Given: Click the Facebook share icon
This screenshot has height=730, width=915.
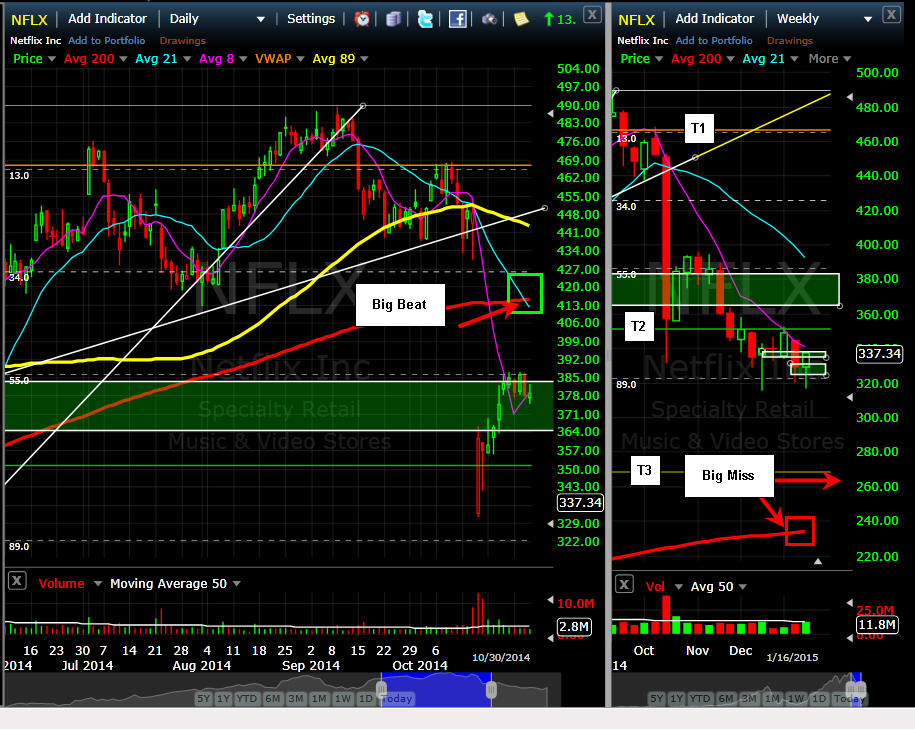Looking at the screenshot, I should point(457,18).
